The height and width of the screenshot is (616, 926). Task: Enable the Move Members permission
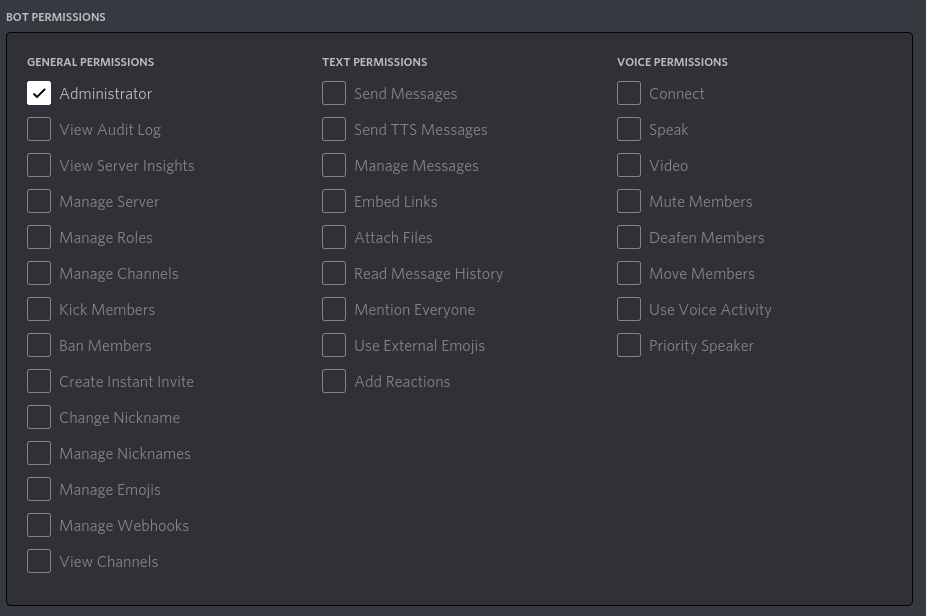pyautogui.click(x=629, y=274)
